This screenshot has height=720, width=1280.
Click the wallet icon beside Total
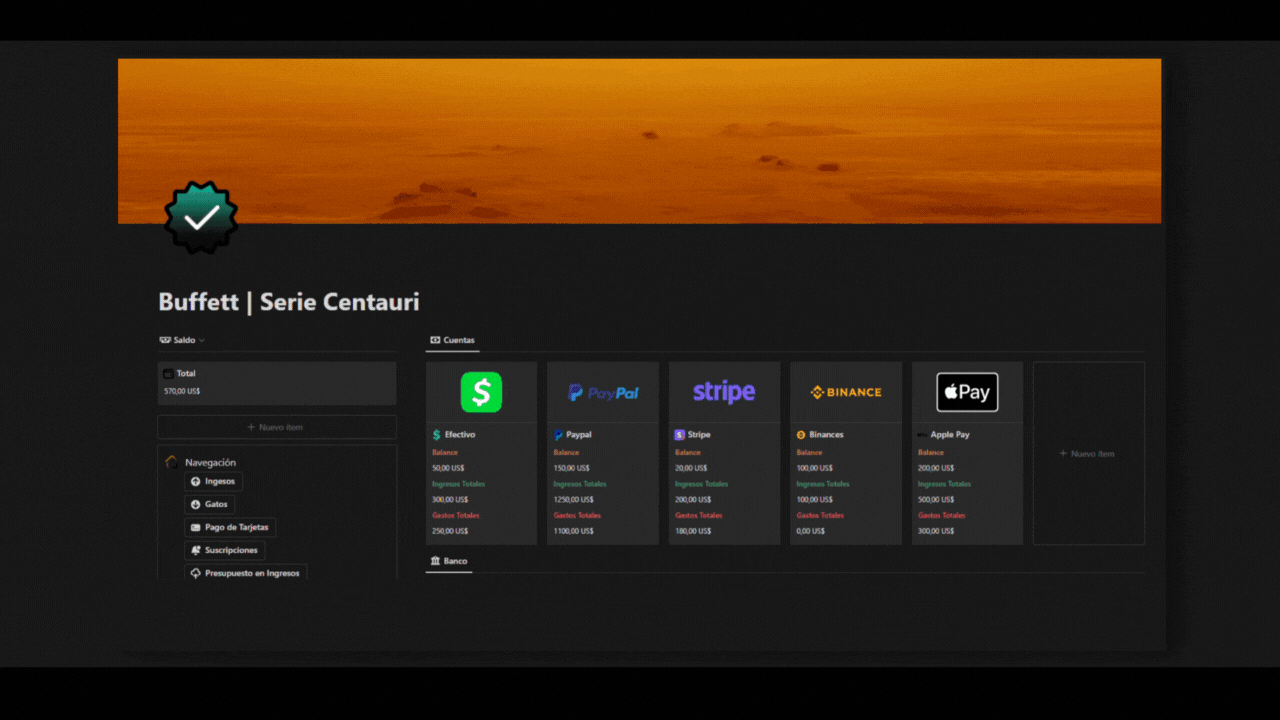click(169, 374)
